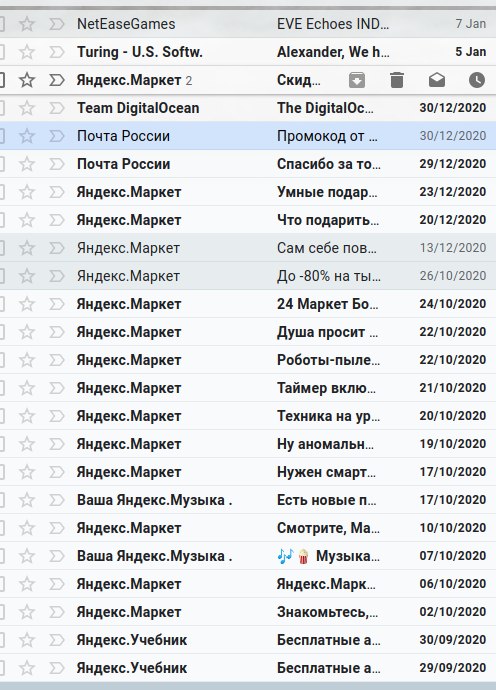Image resolution: width=496 pixels, height=690 pixels.
Task: Open the 'Нужен смарт…' subject line
Action: click(326, 472)
